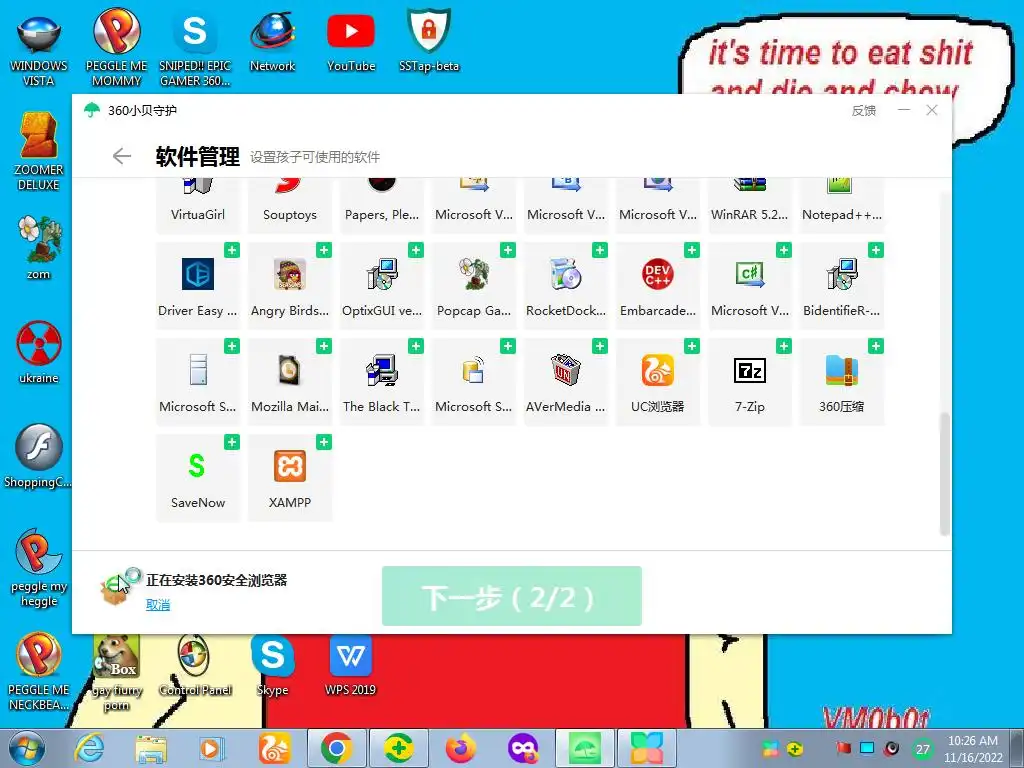This screenshot has width=1024, height=768.
Task: Select the Souptoys app tile
Action: tap(290, 205)
